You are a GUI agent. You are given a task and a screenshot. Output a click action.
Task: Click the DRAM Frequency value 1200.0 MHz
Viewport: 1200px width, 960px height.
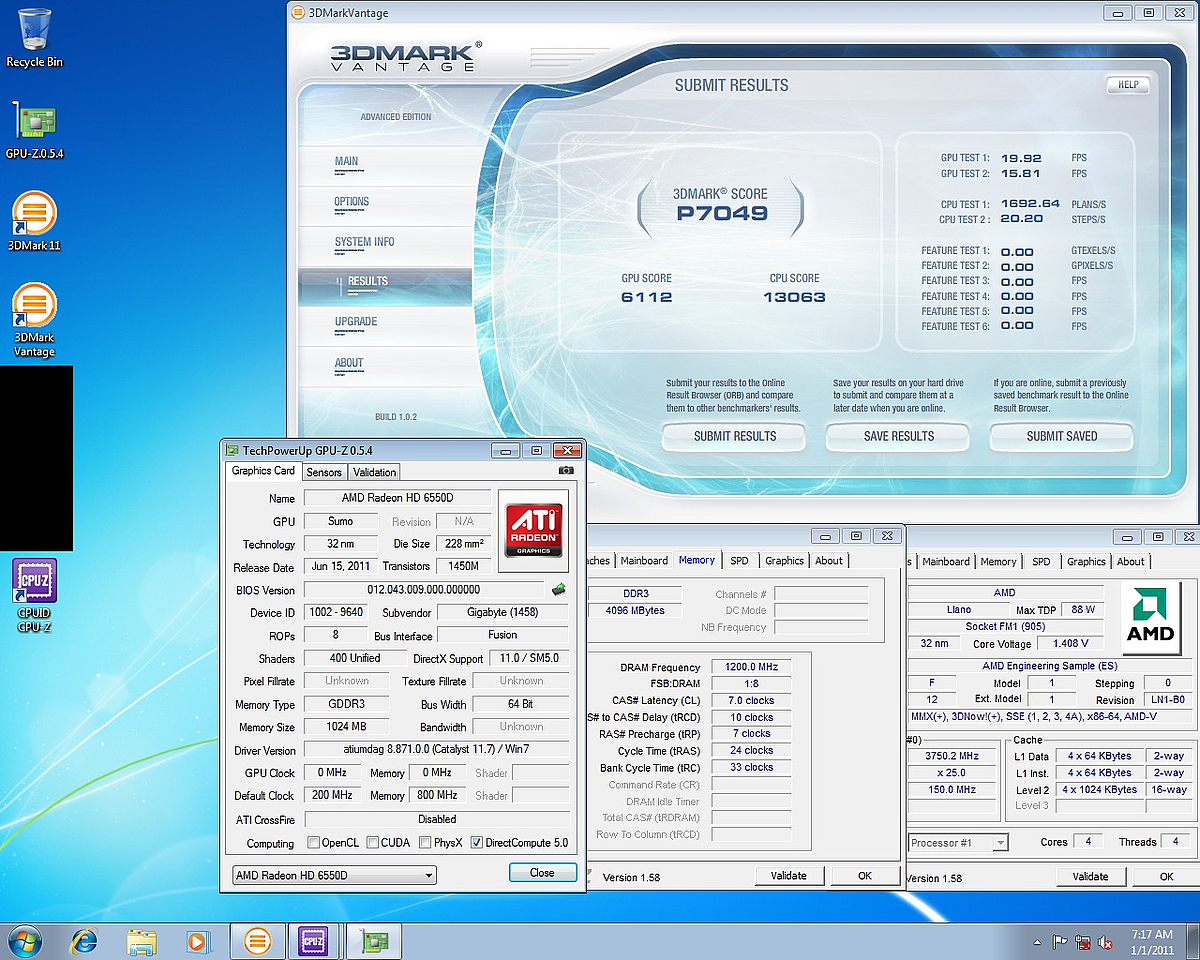(751, 667)
